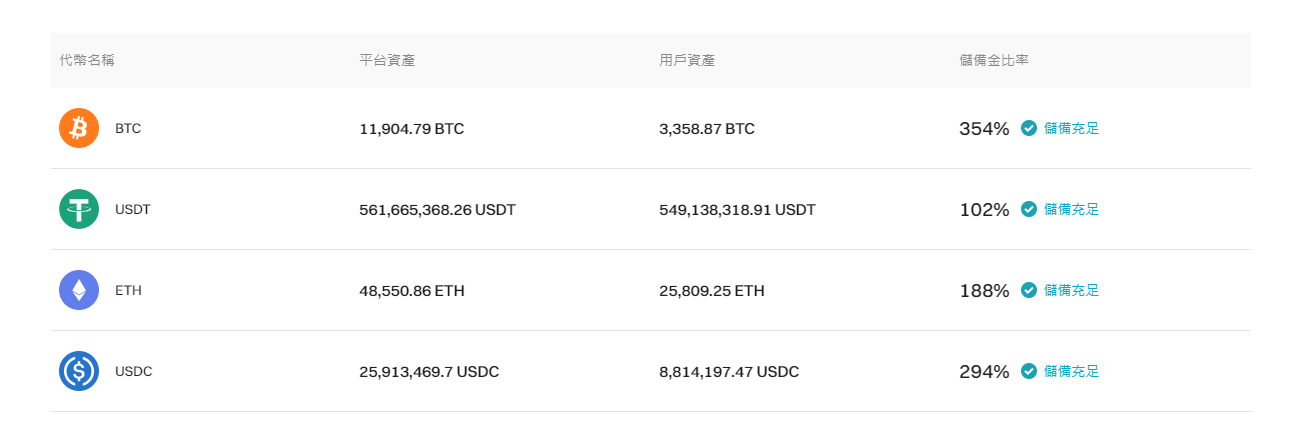The image size is (1290, 430).
Task: Open the 儲備充足 link in ETH row
Action: point(1071,290)
